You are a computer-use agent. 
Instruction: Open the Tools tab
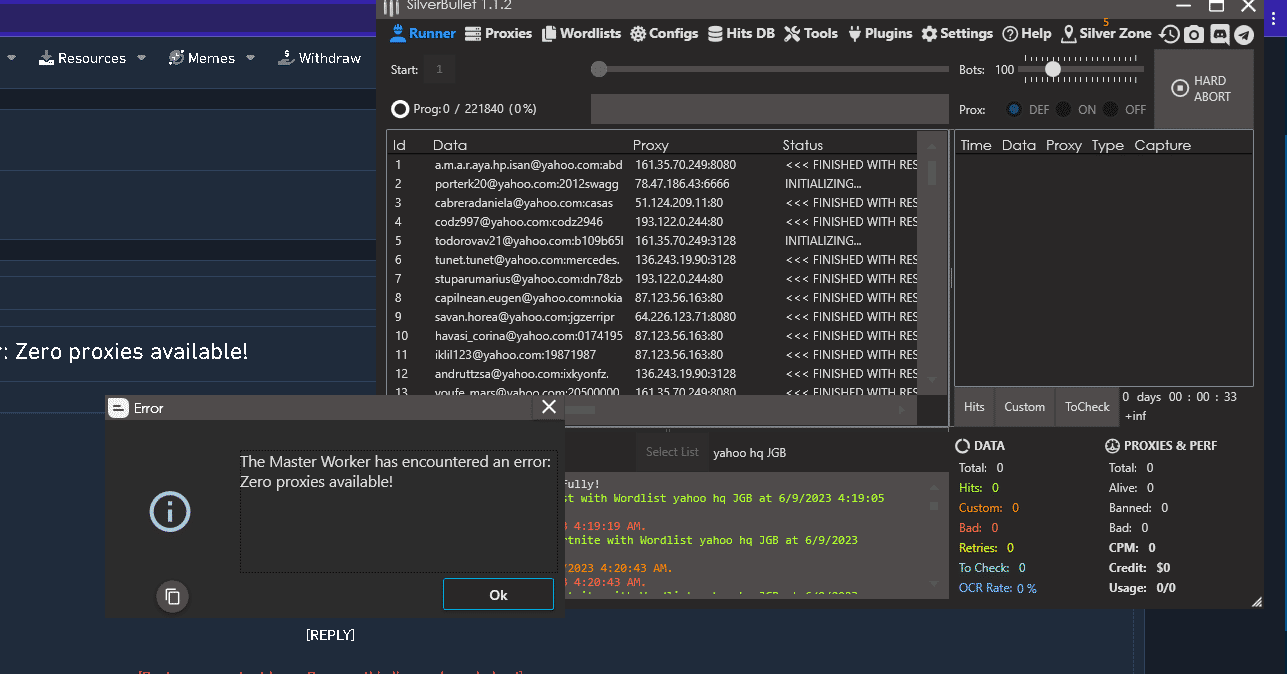point(811,33)
